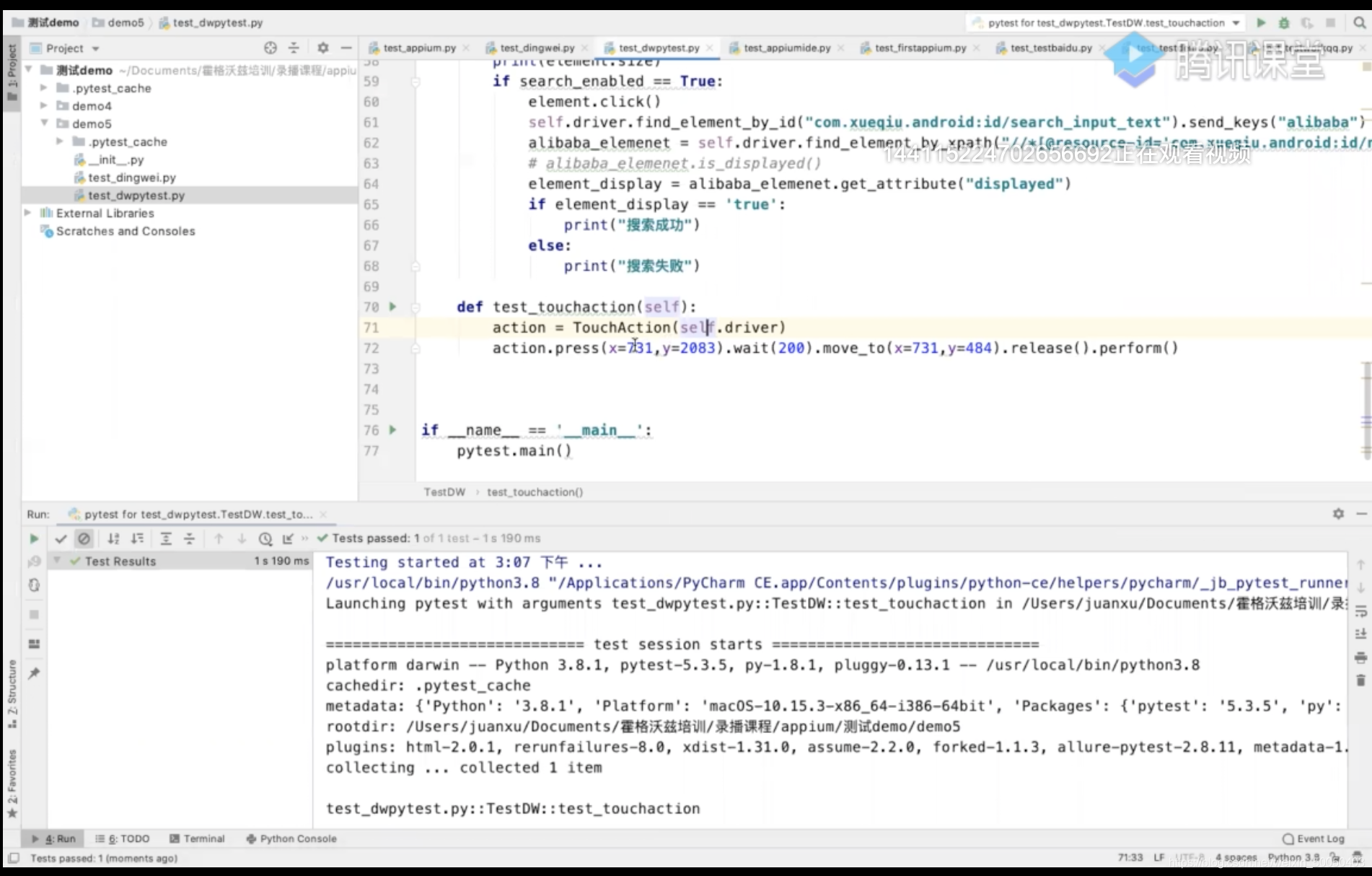Toggle tool window bars icon in status bar corner

click(13, 858)
